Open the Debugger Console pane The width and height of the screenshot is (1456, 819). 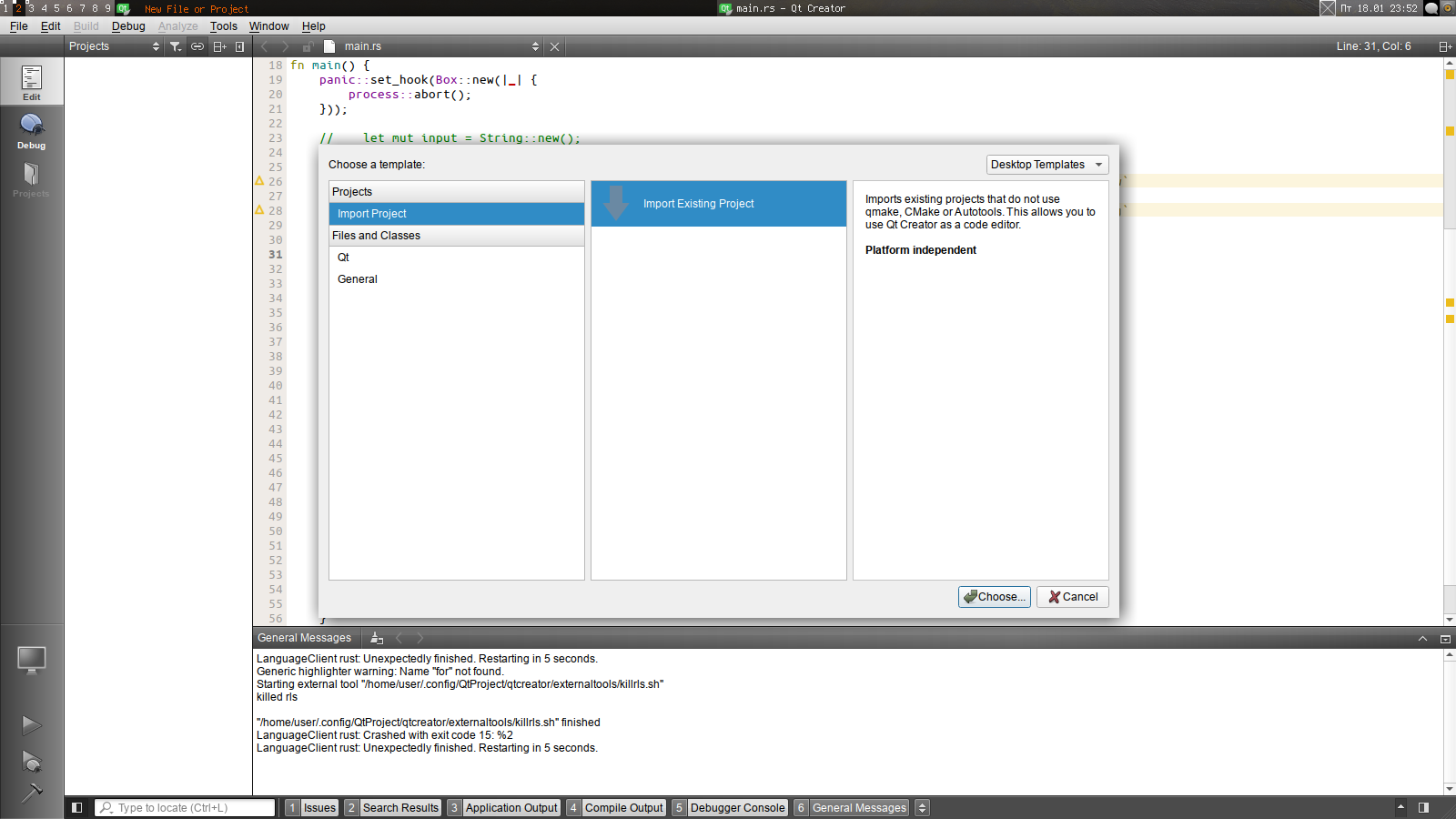tap(730, 807)
